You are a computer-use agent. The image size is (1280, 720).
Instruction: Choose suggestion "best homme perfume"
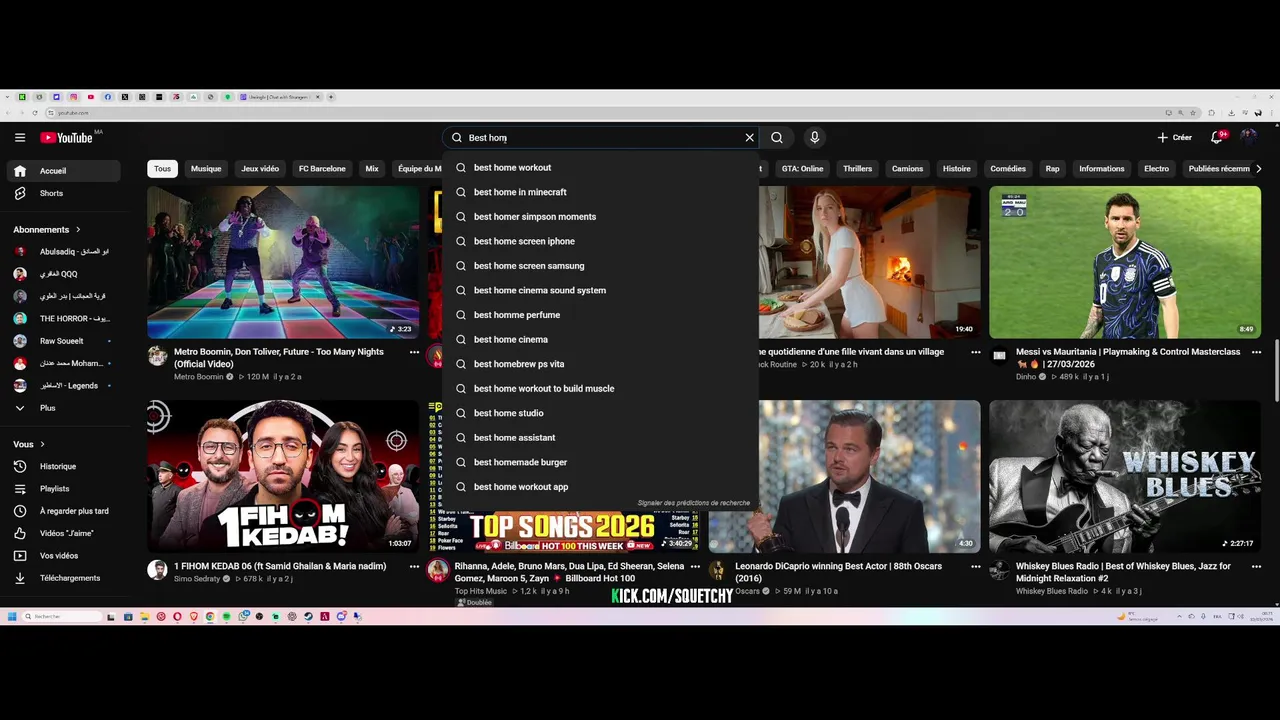click(601, 315)
